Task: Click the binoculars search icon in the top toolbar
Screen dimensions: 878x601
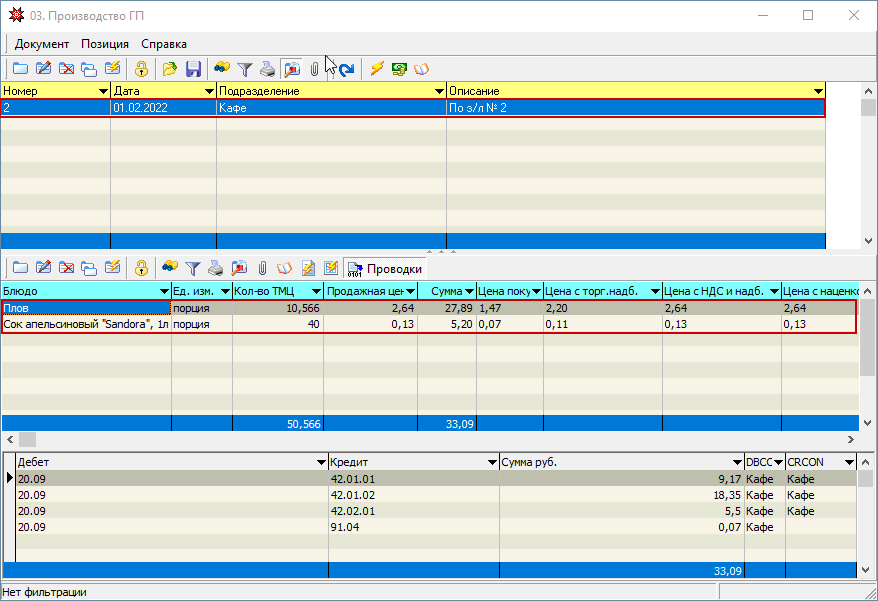Action: [x=221, y=69]
